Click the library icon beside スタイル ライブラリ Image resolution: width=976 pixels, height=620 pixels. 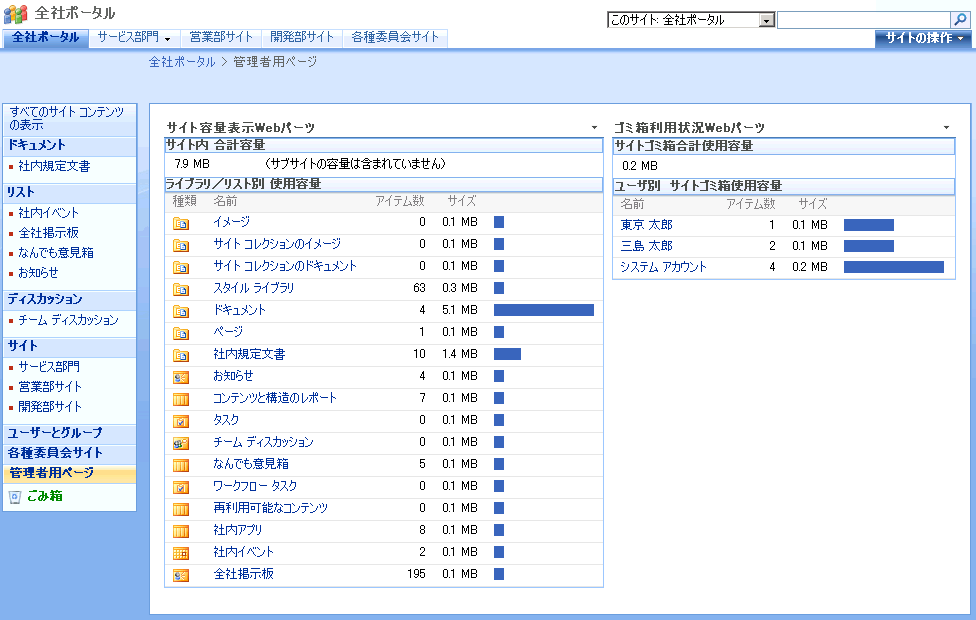pyautogui.click(x=181, y=288)
